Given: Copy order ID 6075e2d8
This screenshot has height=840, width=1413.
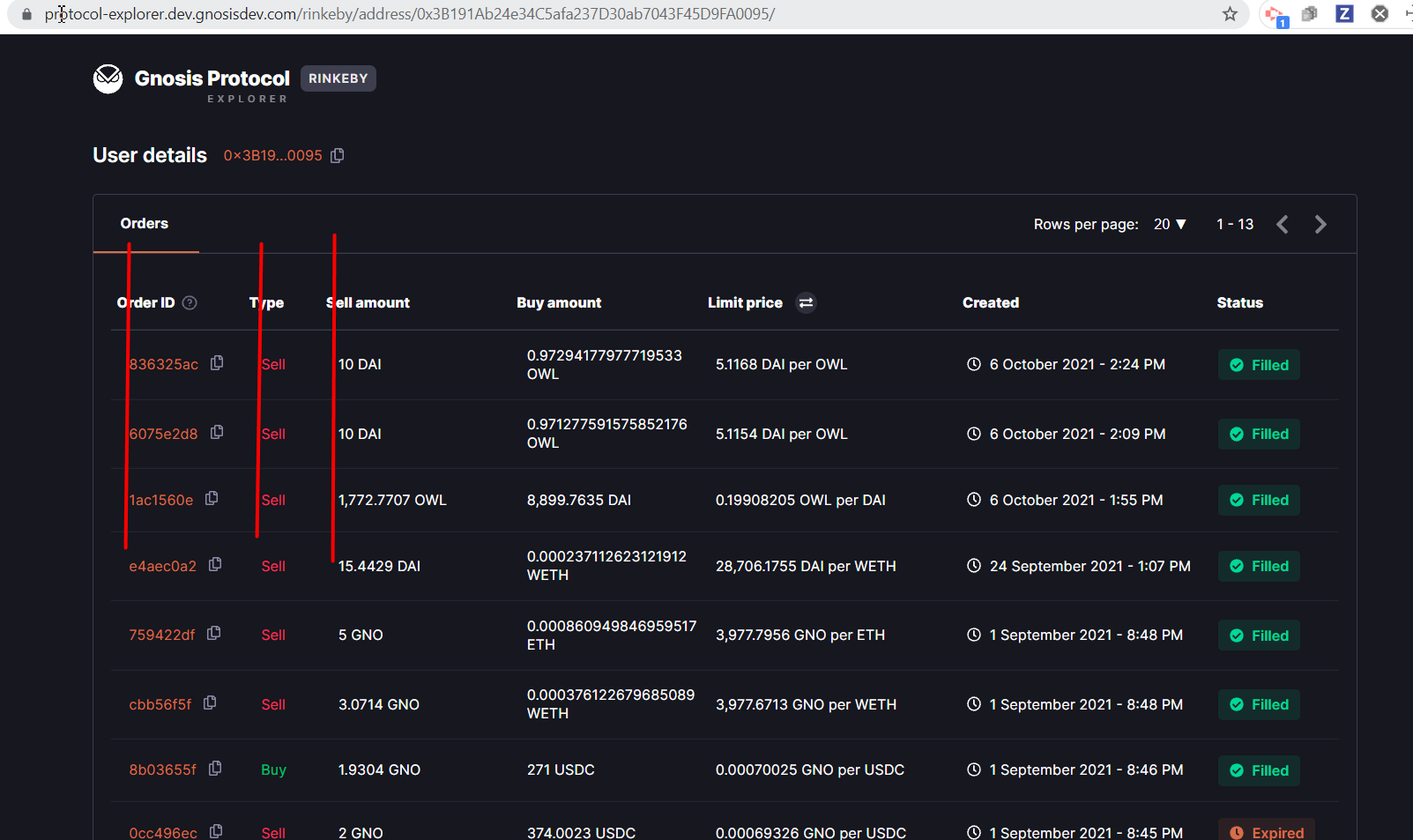Looking at the screenshot, I should [x=217, y=432].
